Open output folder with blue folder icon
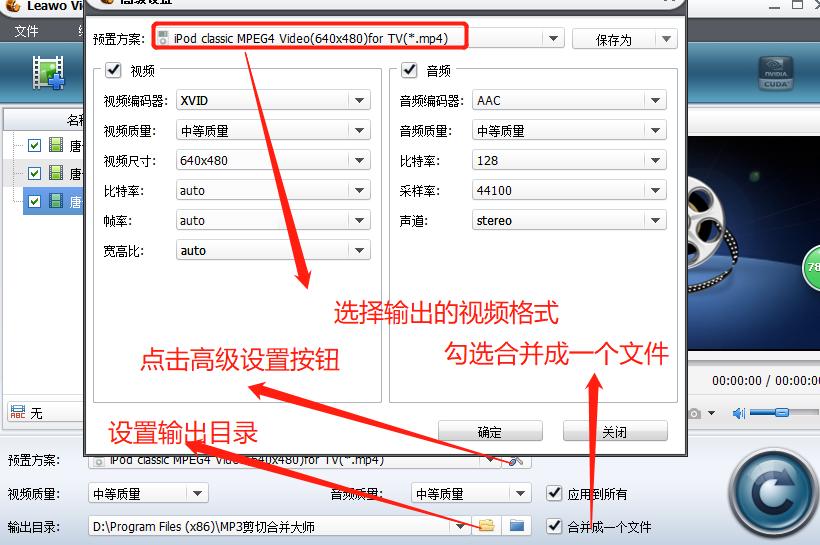 coord(517,526)
